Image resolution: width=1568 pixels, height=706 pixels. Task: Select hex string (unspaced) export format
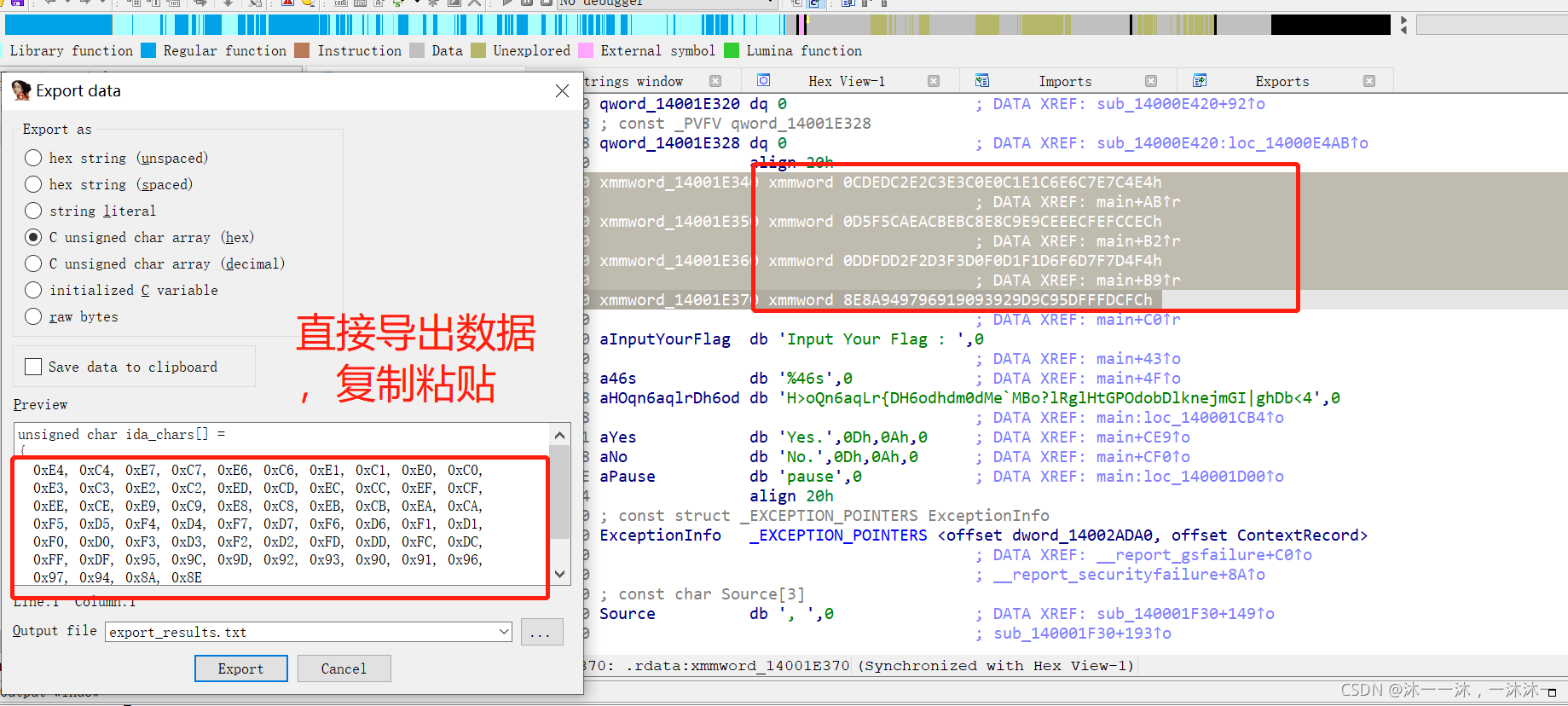(x=33, y=158)
